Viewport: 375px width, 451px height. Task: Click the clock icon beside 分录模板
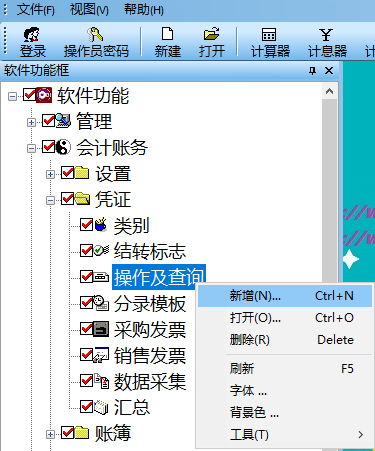pyautogui.click(x=101, y=303)
